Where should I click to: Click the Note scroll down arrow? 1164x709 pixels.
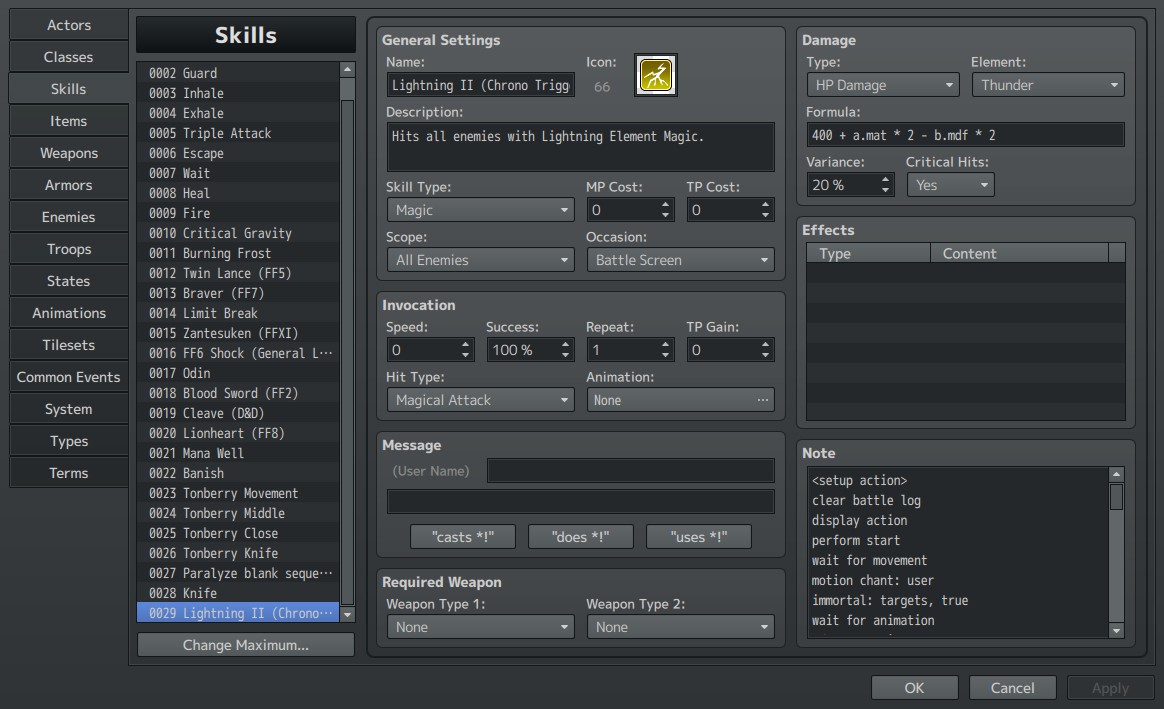coord(1116,630)
